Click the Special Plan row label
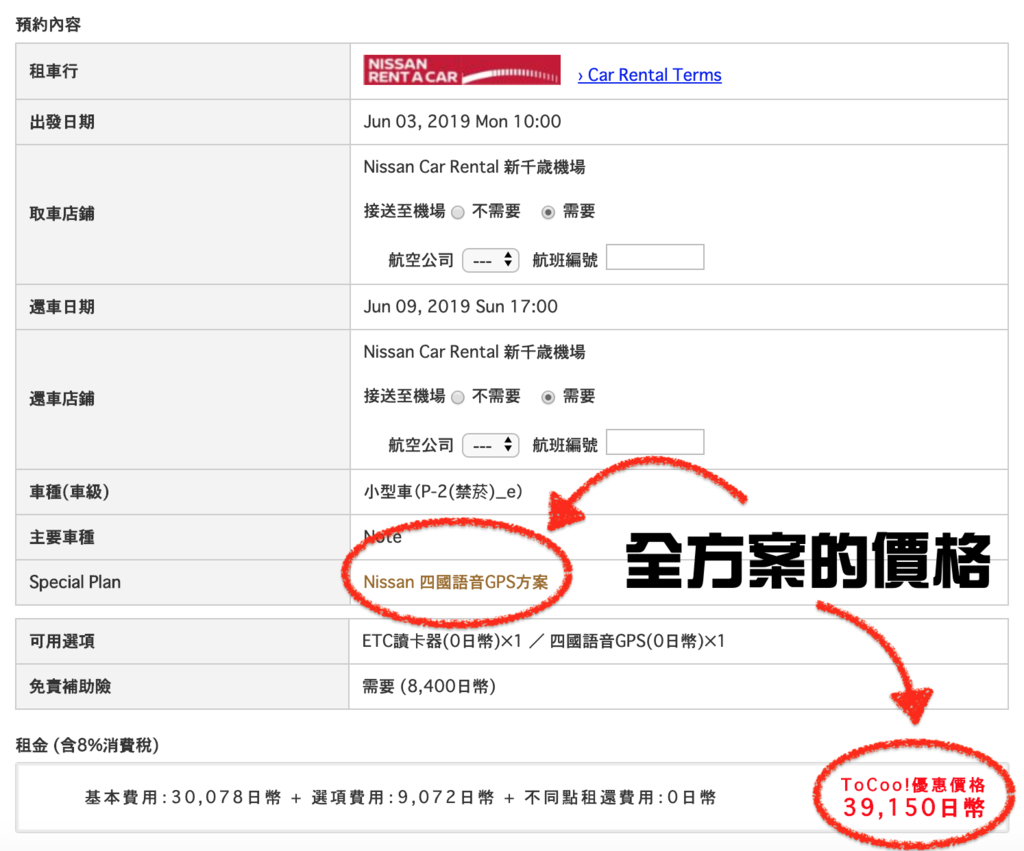The height and width of the screenshot is (851, 1024). (x=75, y=582)
